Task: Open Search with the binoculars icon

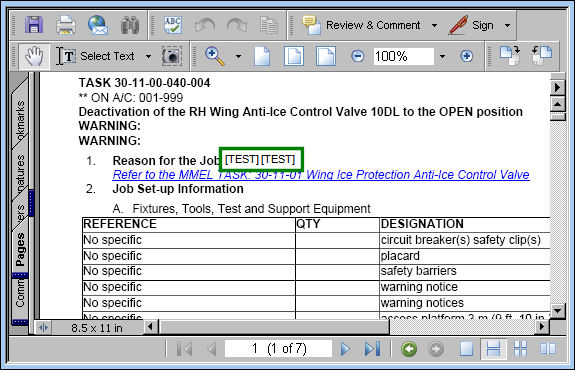Action: pos(130,25)
